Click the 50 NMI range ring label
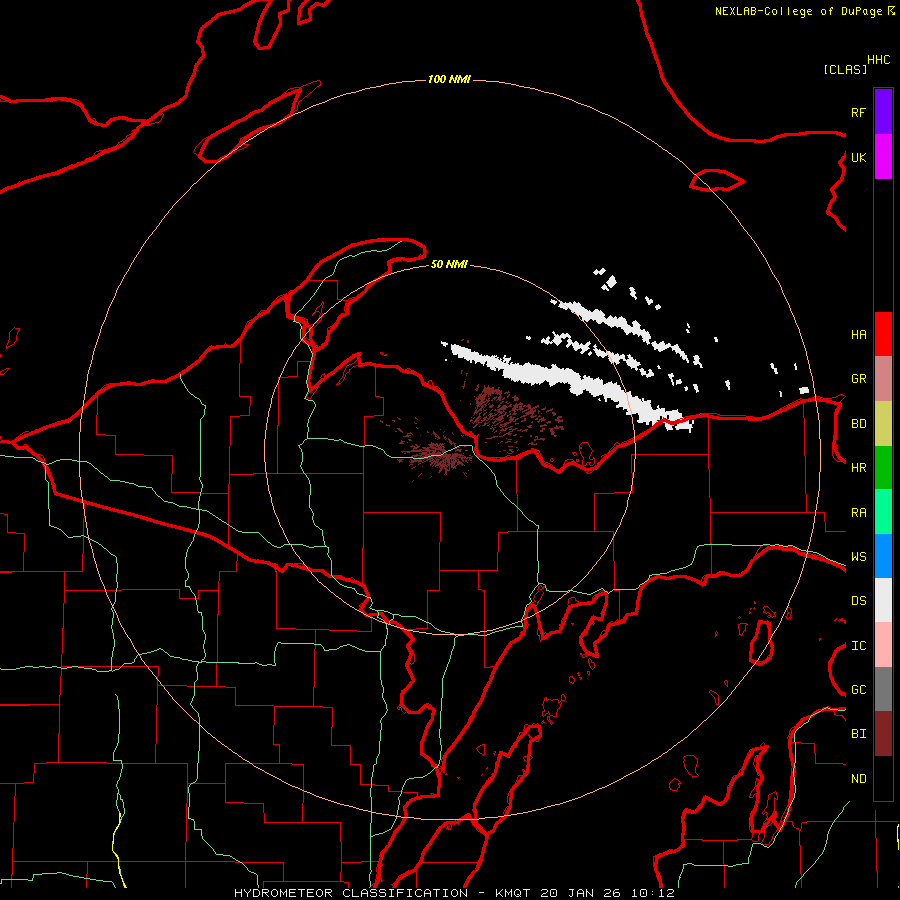This screenshot has height=900, width=900. pyautogui.click(x=449, y=264)
